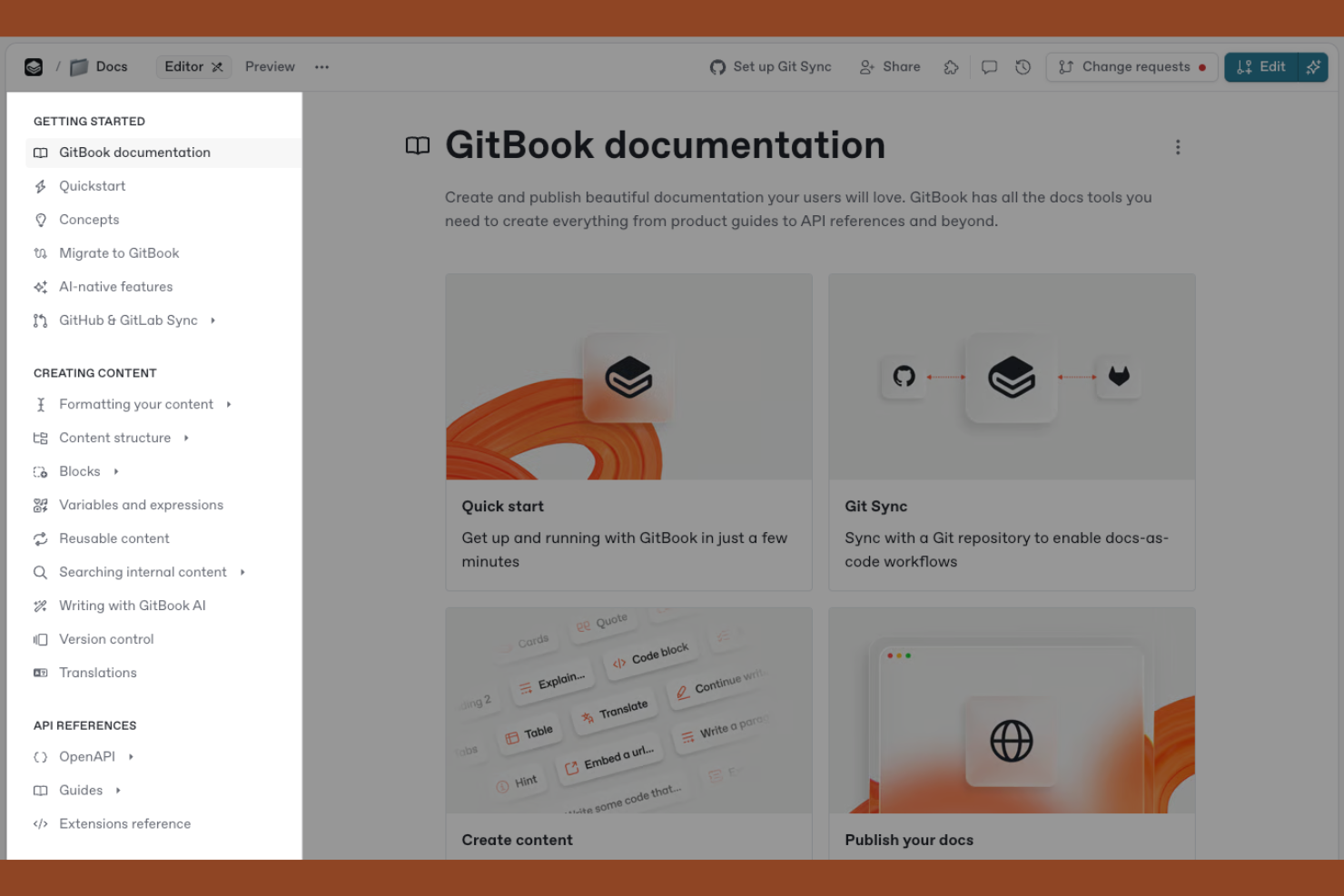Click the OpenAPI braces icon
This screenshot has height=896, width=1344.
41,757
